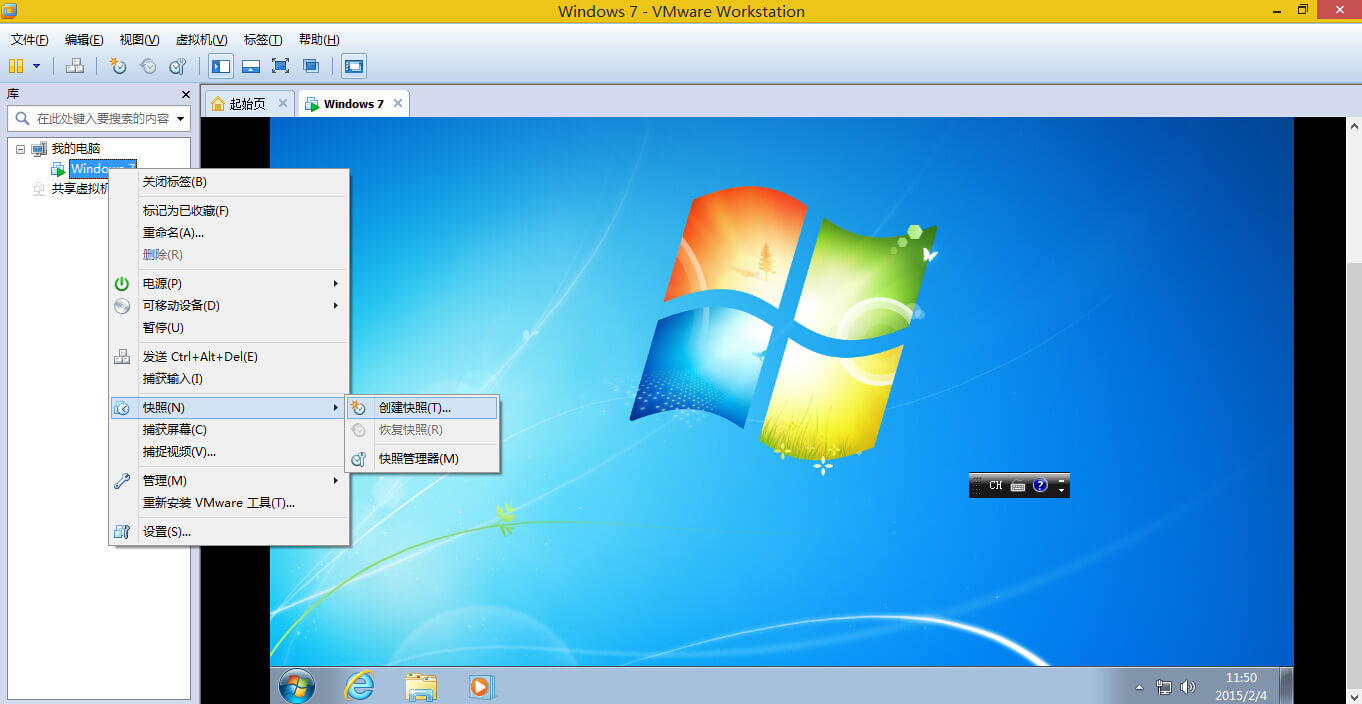Click the take snapshot toolbar icon

click(x=118, y=66)
